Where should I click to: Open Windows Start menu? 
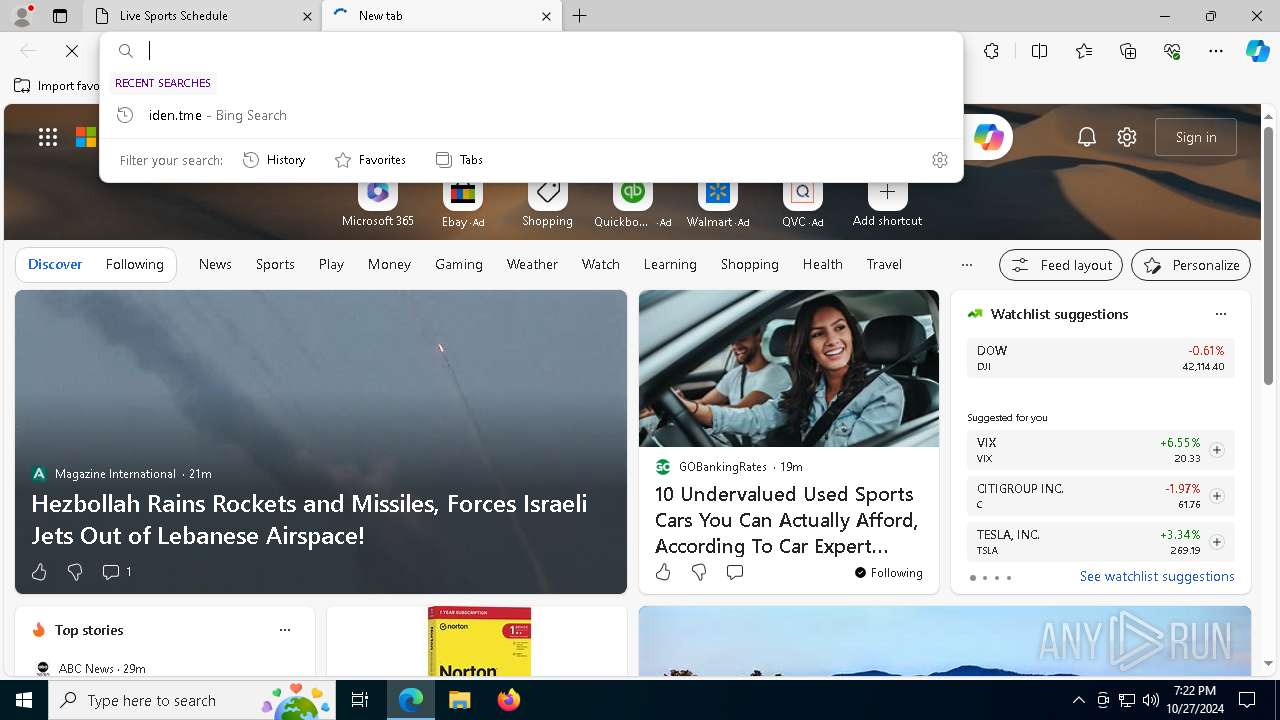pos(24,700)
